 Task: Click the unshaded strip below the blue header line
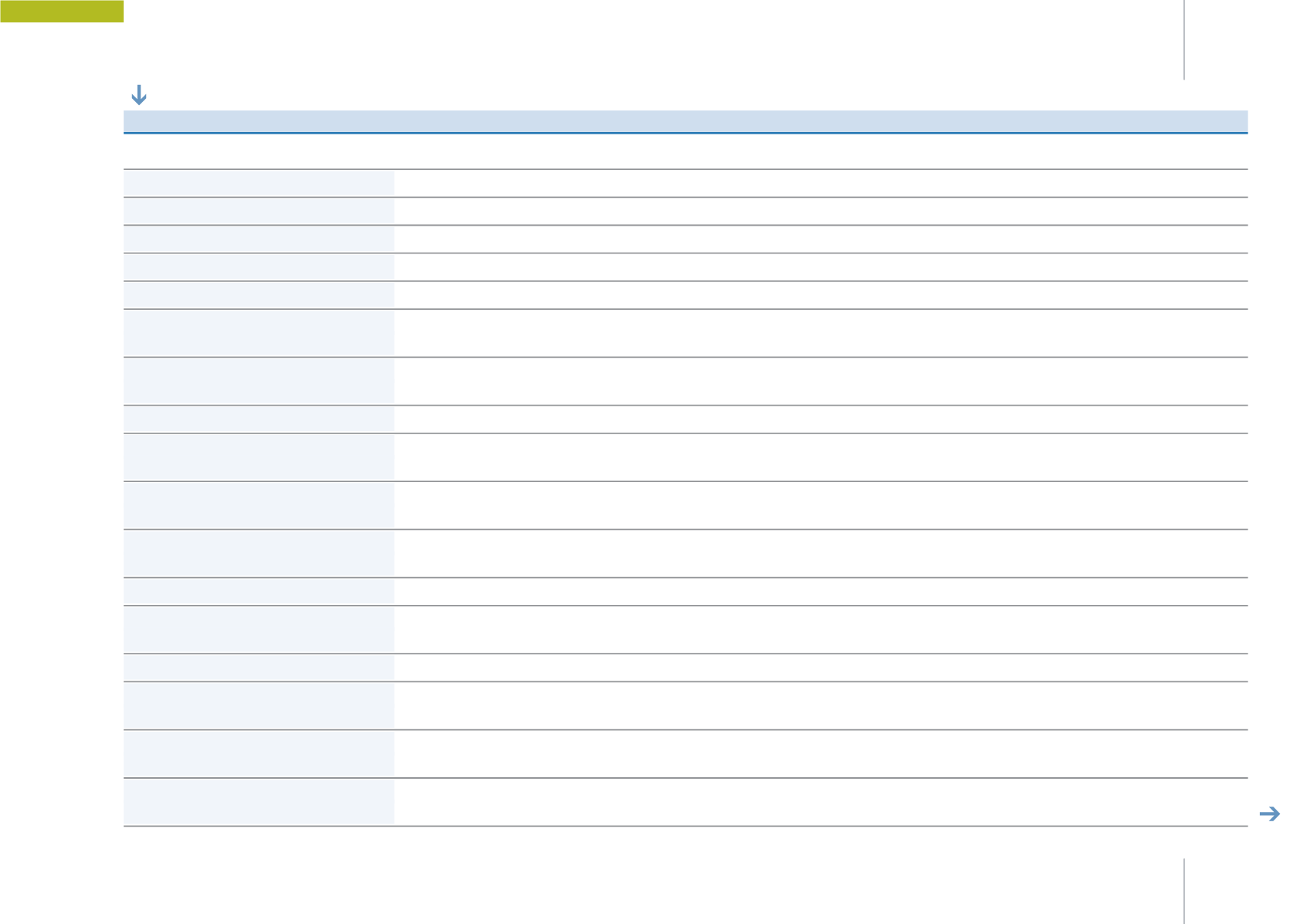point(685,151)
